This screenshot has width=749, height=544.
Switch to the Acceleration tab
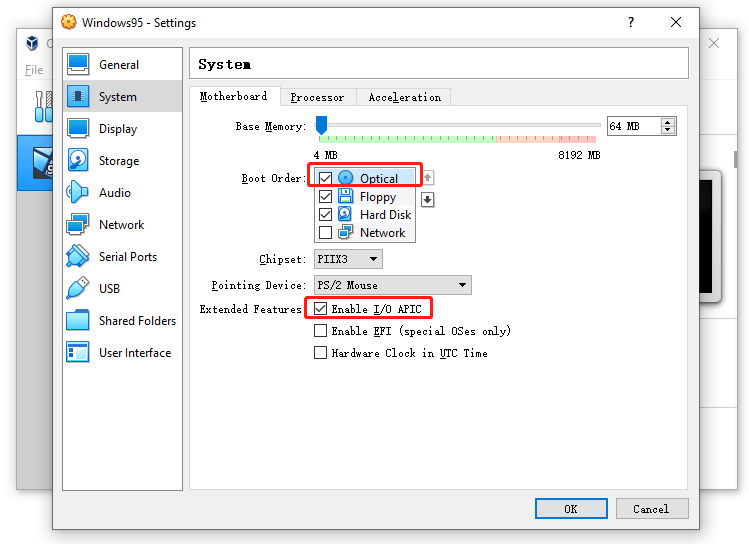click(404, 97)
